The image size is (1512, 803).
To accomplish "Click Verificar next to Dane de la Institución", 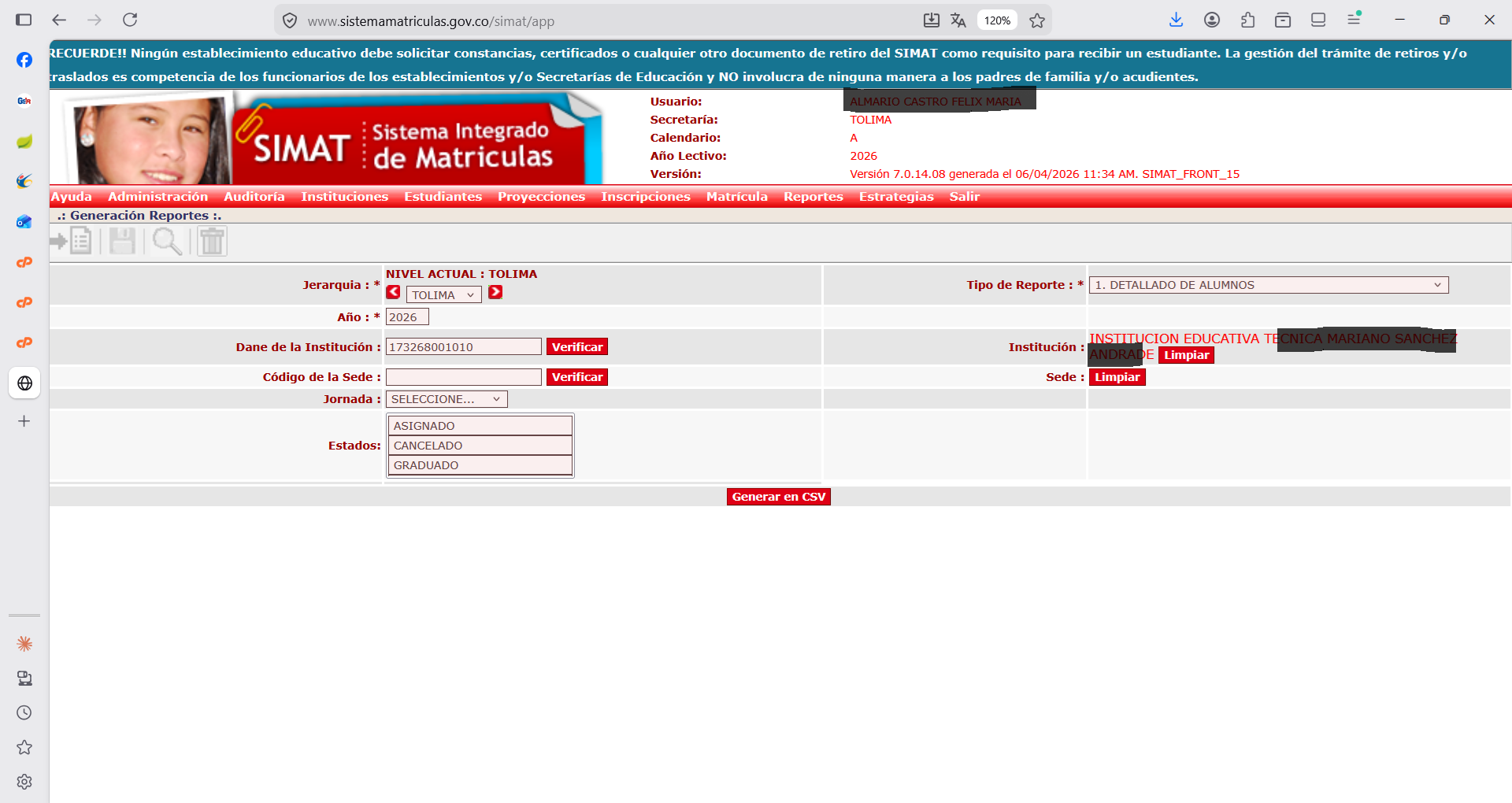I will 577,347.
